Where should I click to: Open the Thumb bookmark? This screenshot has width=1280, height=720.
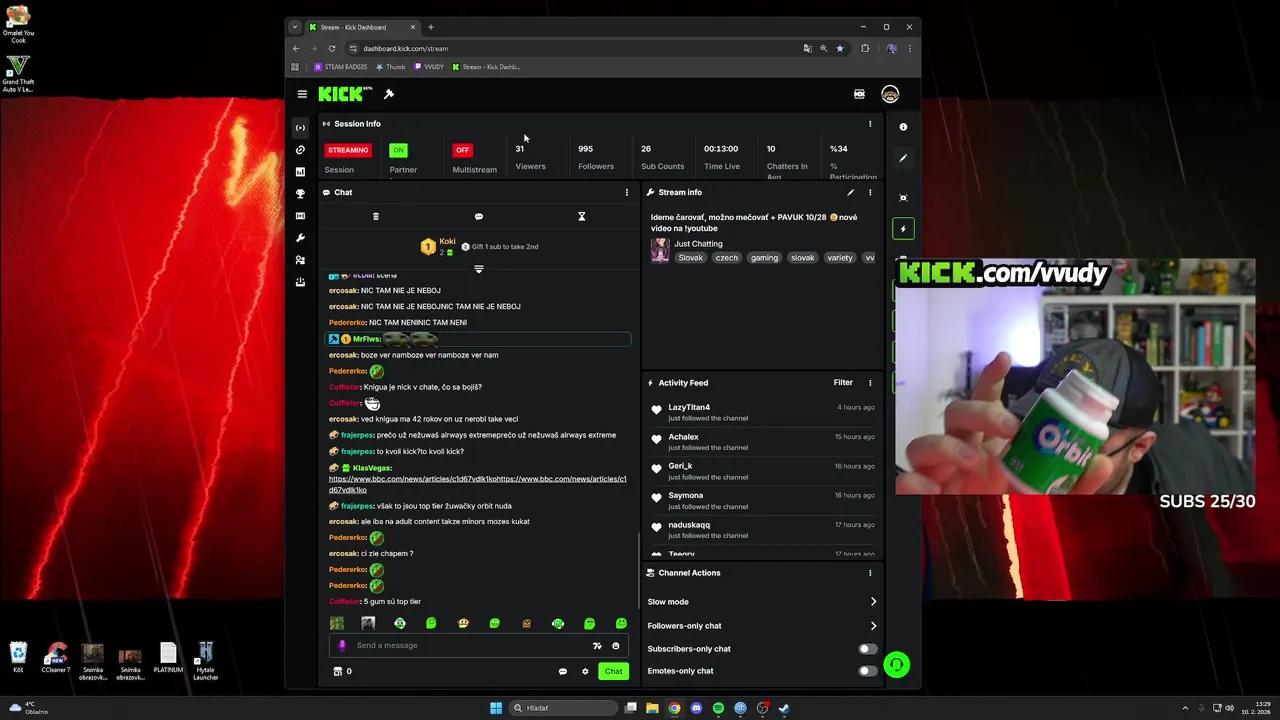[390, 67]
